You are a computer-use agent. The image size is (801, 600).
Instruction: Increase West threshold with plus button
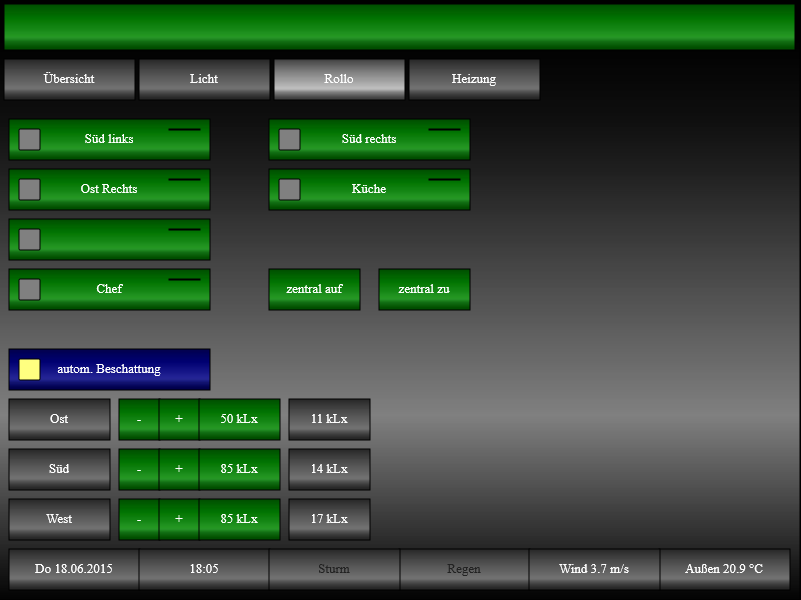coord(179,519)
